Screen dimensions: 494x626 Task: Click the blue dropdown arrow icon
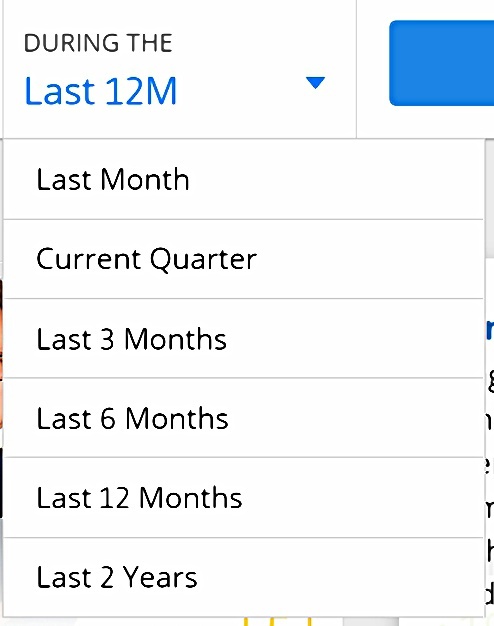pyautogui.click(x=315, y=83)
